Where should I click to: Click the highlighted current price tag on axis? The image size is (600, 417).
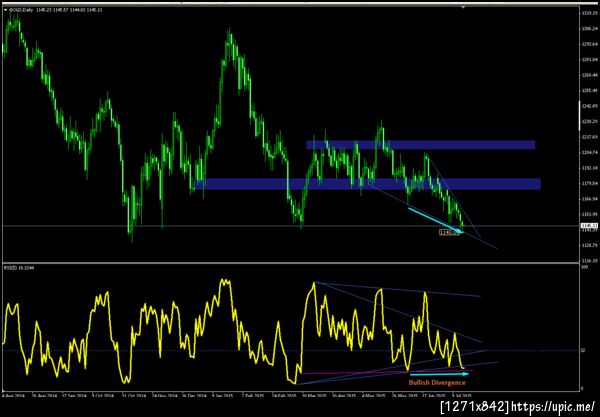589,225
